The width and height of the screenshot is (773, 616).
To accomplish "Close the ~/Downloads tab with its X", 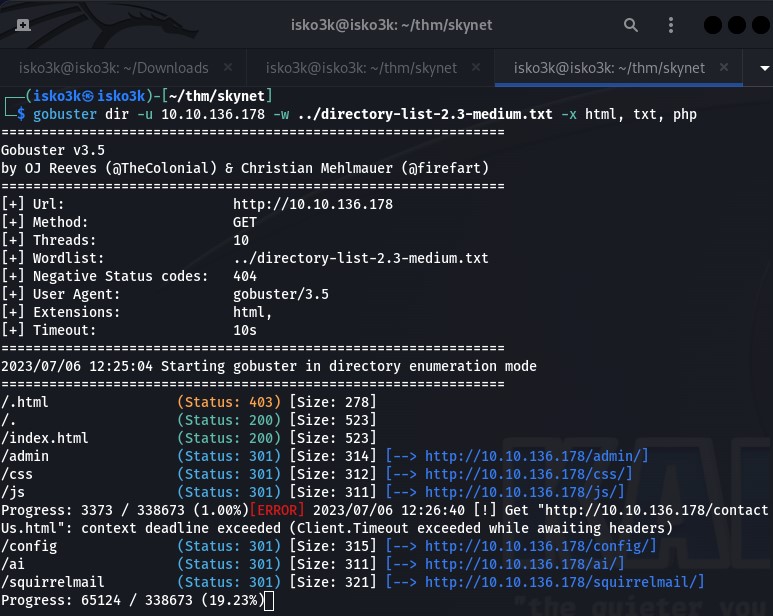I will pyautogui.click(x=228, y=68).
